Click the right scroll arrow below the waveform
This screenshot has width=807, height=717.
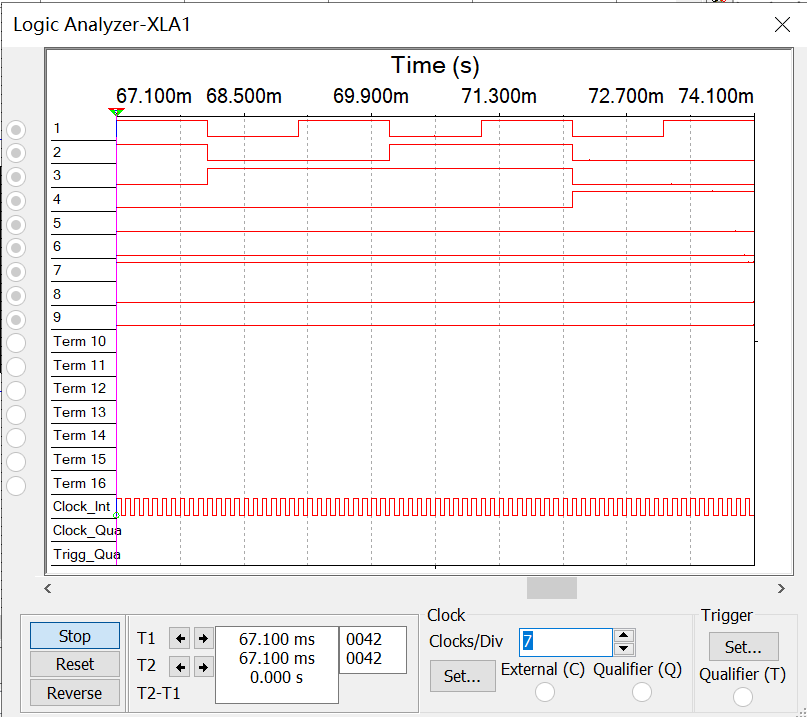[783, 589]
